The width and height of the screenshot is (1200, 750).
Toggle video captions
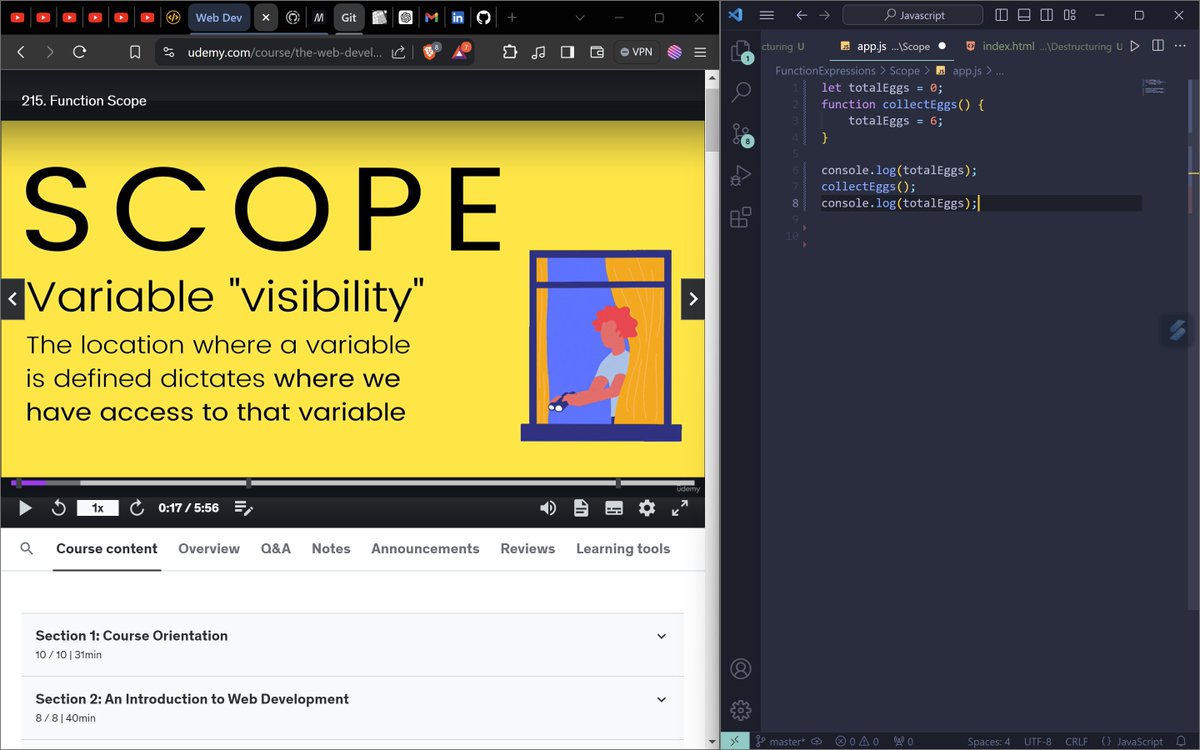[614, 508]
